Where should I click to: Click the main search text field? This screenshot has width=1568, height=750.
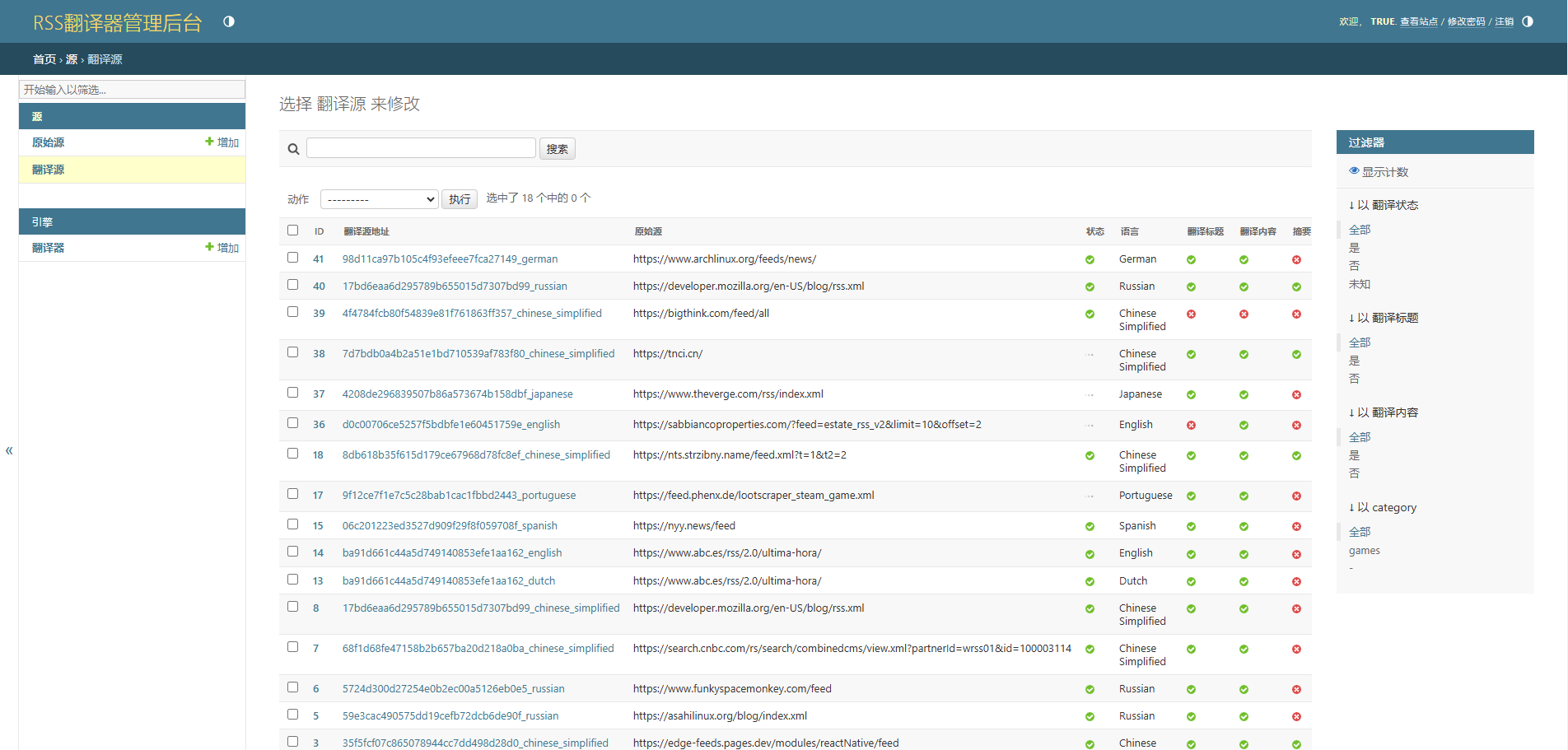pos(421,148)
